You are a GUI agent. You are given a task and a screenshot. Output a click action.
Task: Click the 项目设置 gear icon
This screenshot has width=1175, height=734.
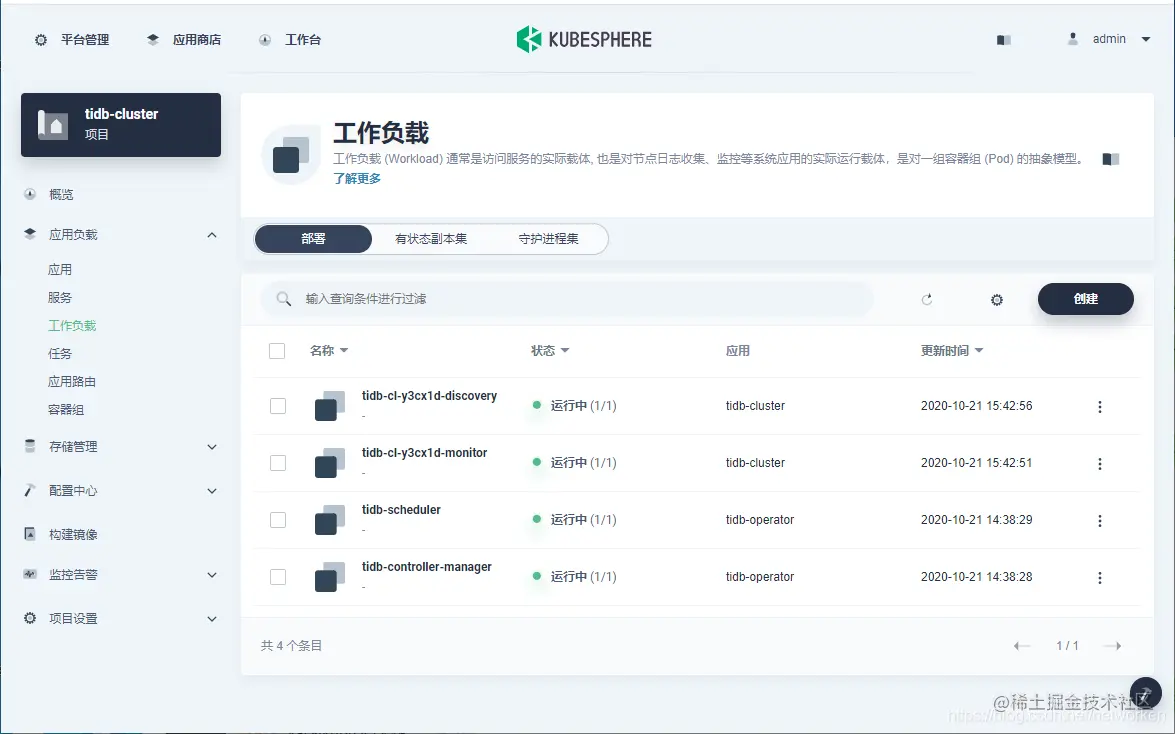30,618
